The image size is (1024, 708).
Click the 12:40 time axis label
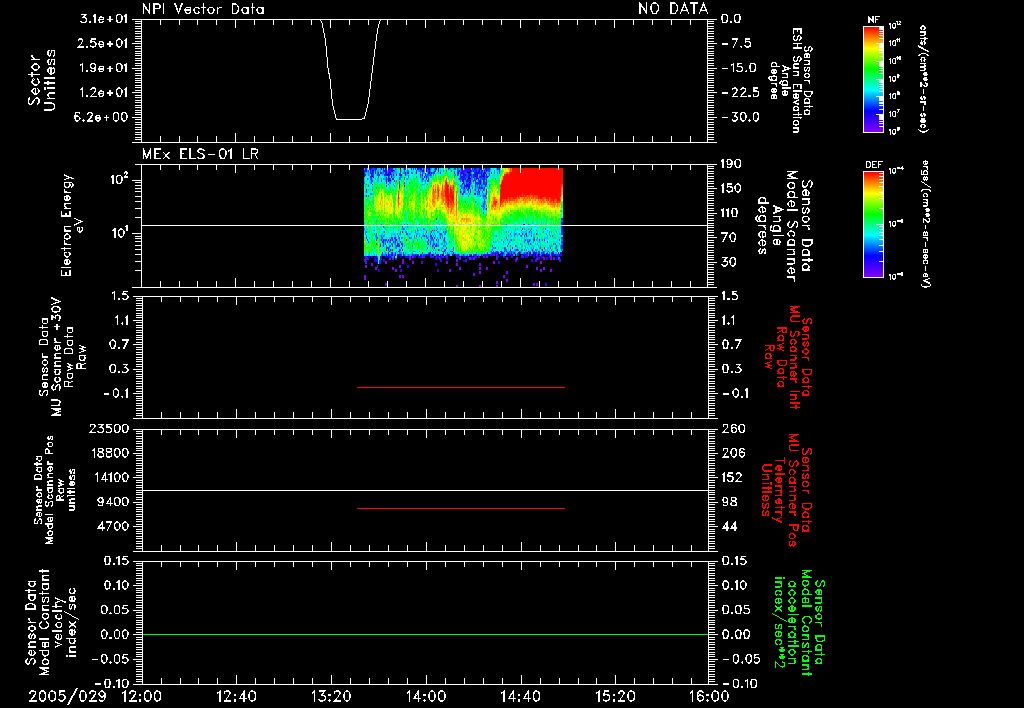236,696
